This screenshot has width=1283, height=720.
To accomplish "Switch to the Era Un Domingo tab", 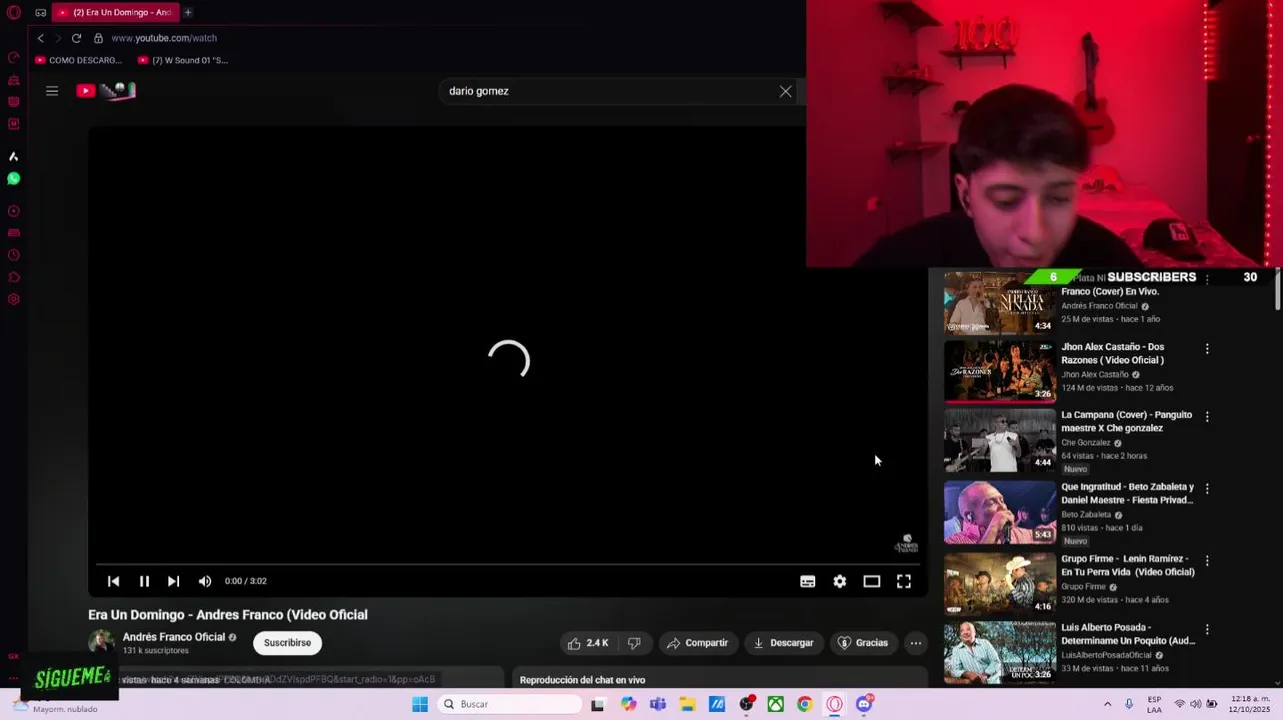I will click(115, 12).
